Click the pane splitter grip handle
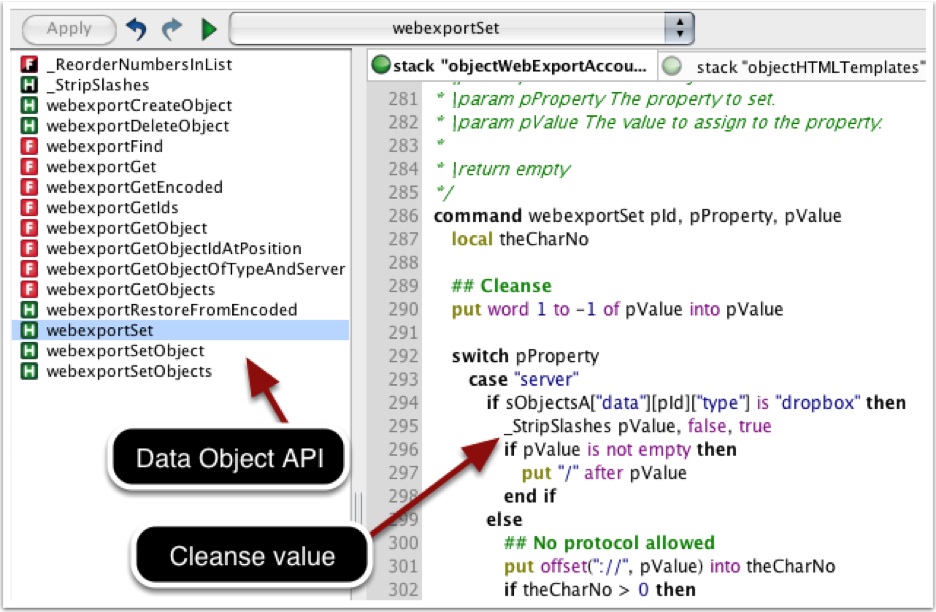The image size is (936, 612). [358, 508]
